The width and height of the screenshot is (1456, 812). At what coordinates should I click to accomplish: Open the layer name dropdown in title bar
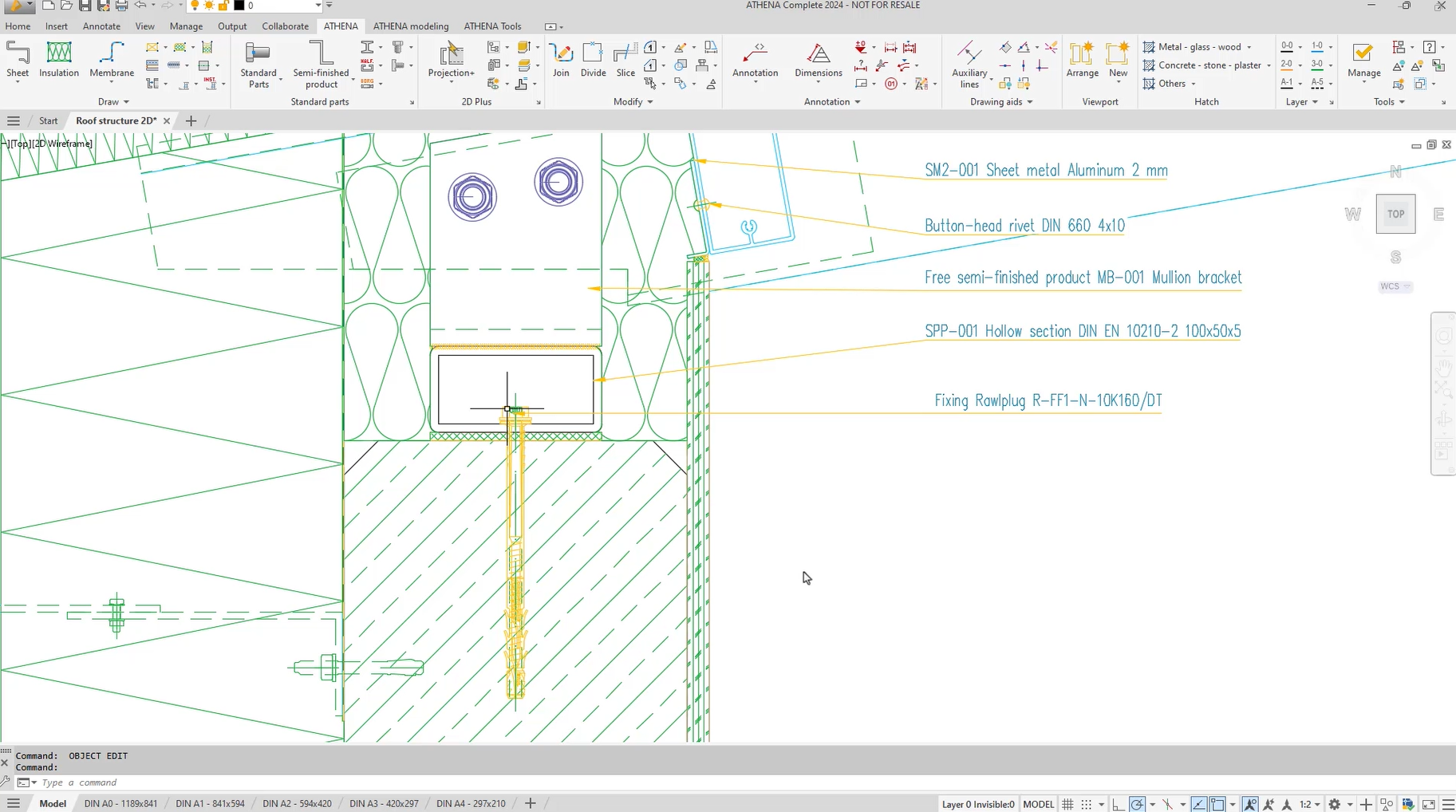pos(318,6)
